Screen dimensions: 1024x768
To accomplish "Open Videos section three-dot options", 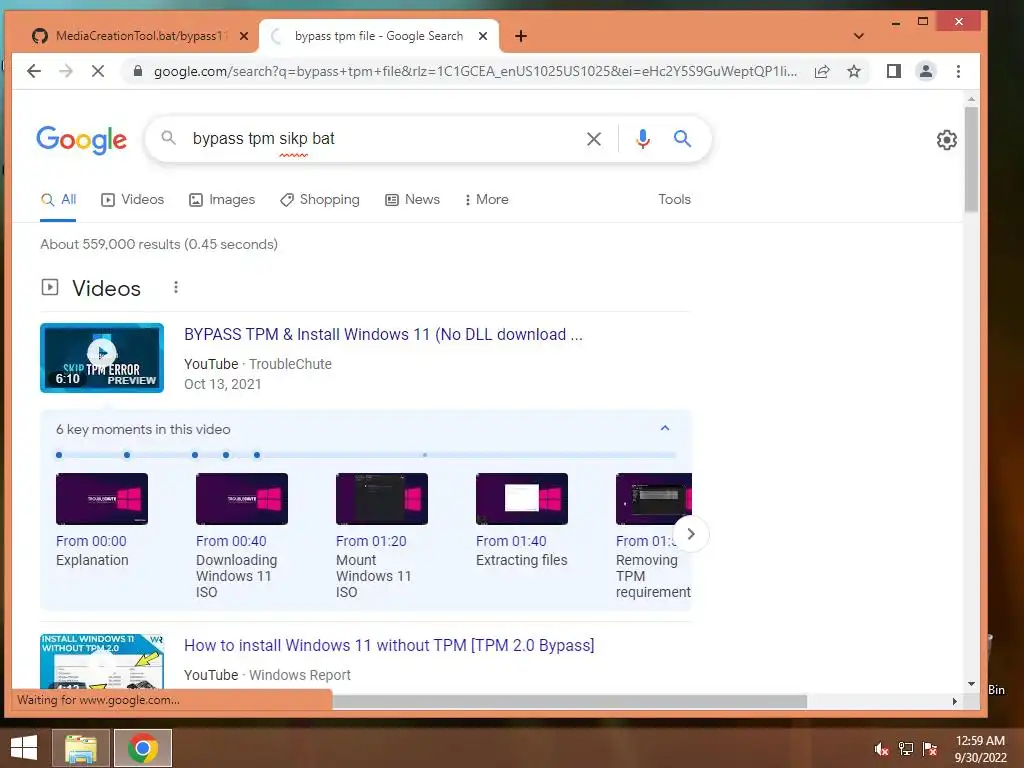I will (176, 287).
